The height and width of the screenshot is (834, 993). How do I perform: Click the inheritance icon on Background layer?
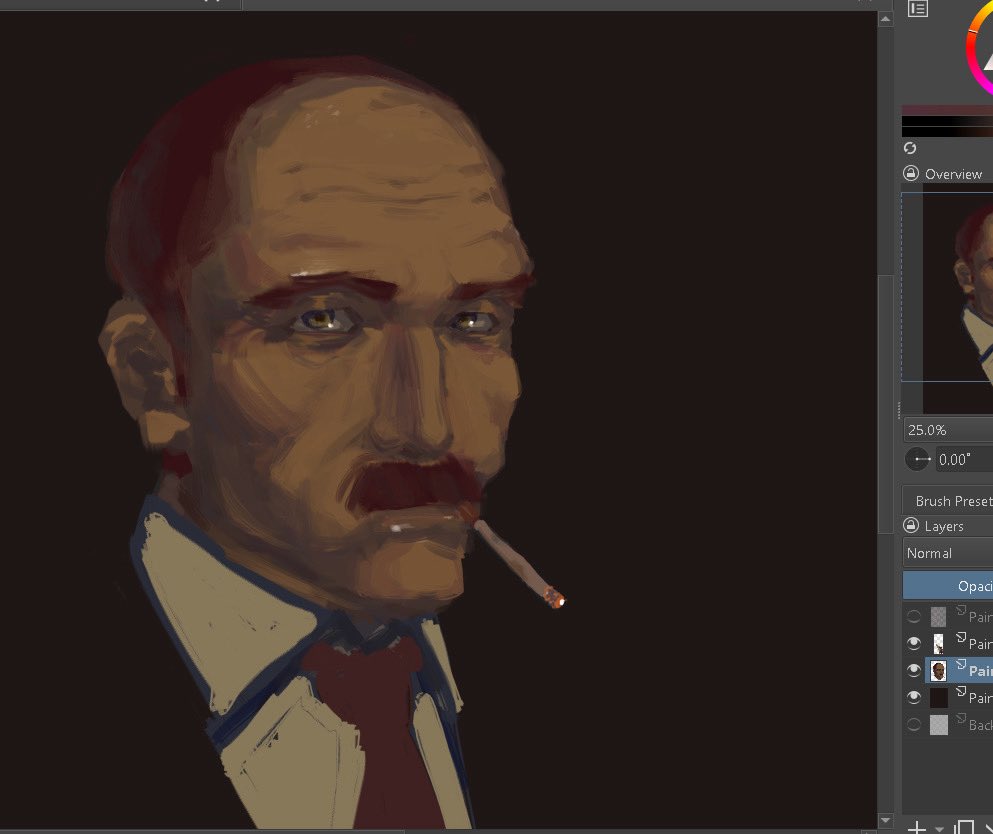tap(961, 719)
